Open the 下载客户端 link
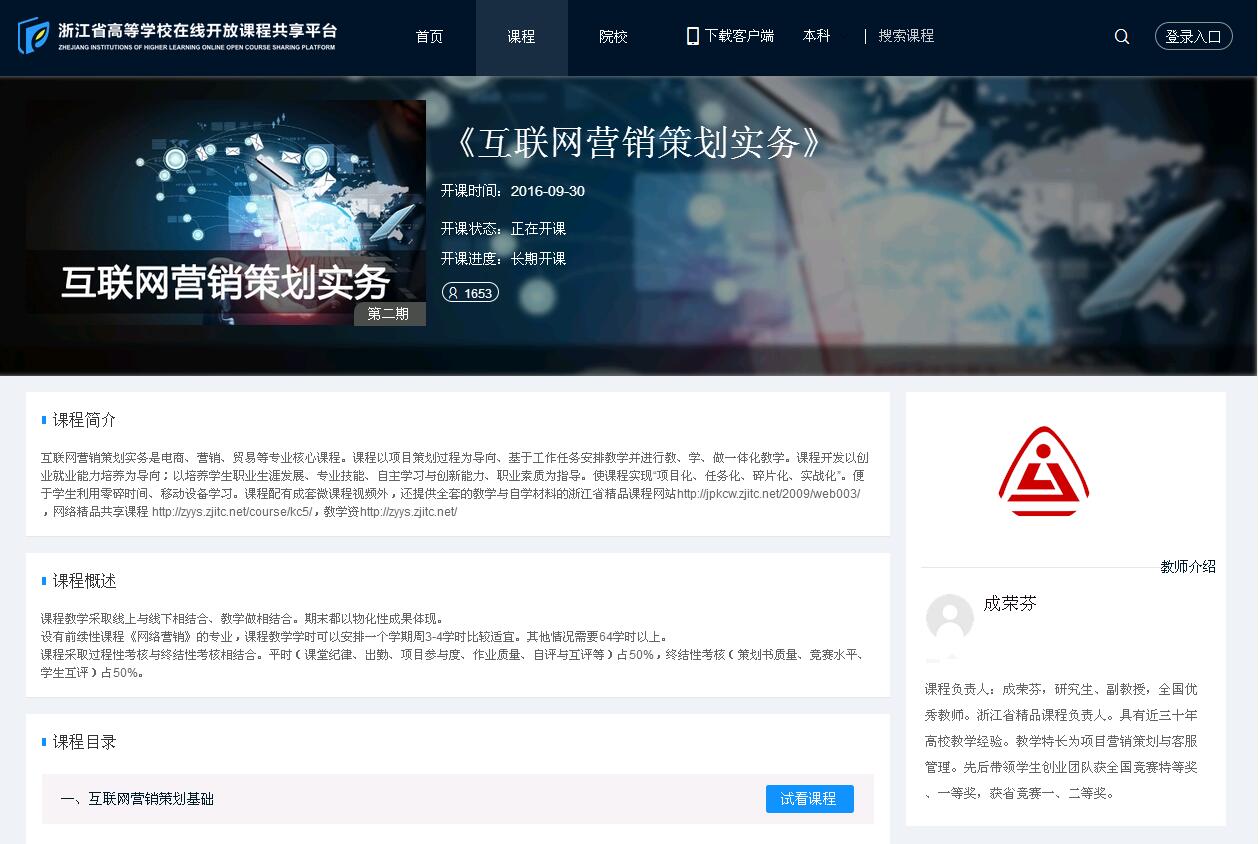Image resolution: width=1258 pixels, height=844 pixels. pyautogui.click(x=739, y=36)
